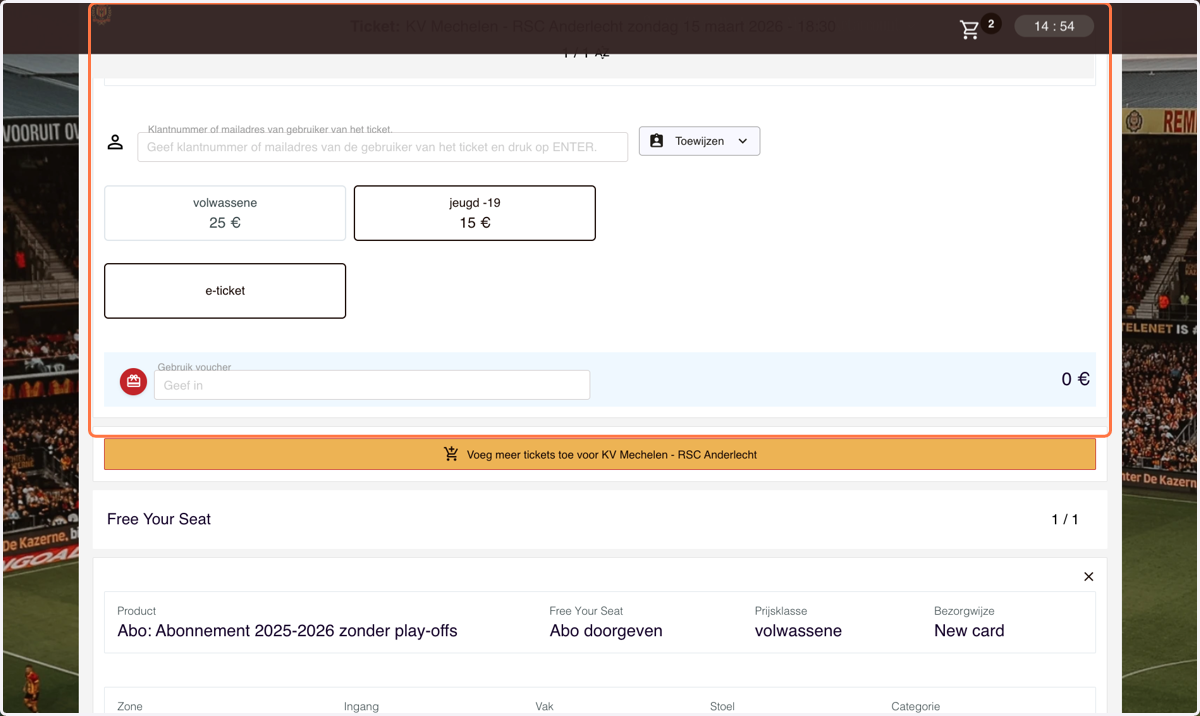Viewport: 1200px width, 716px height.
Task: Click the 14 : 54 countdown timer
Action: point(1054,26)
